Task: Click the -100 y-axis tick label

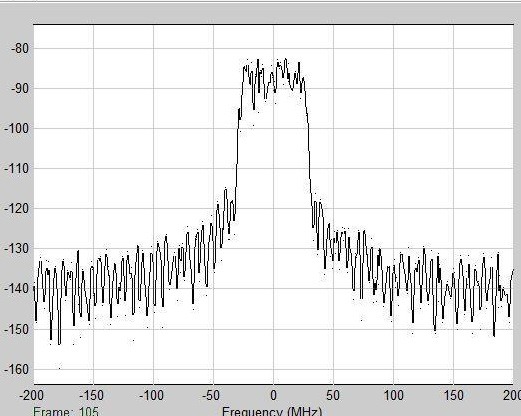Action: point(17,128)
